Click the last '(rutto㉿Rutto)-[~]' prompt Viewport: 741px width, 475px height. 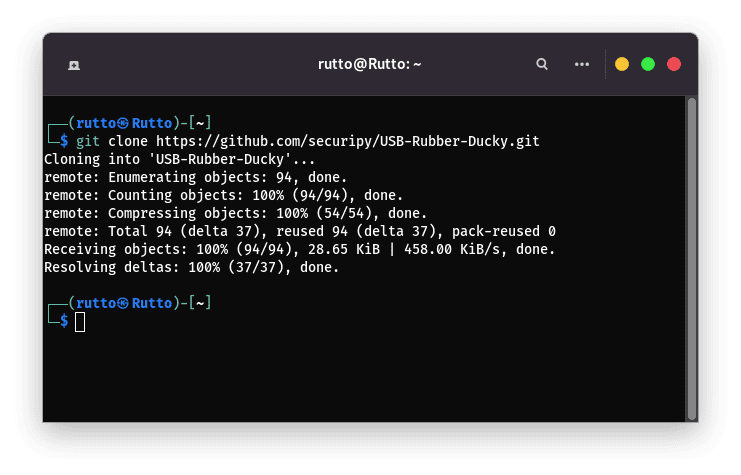(x=140, y=303)
